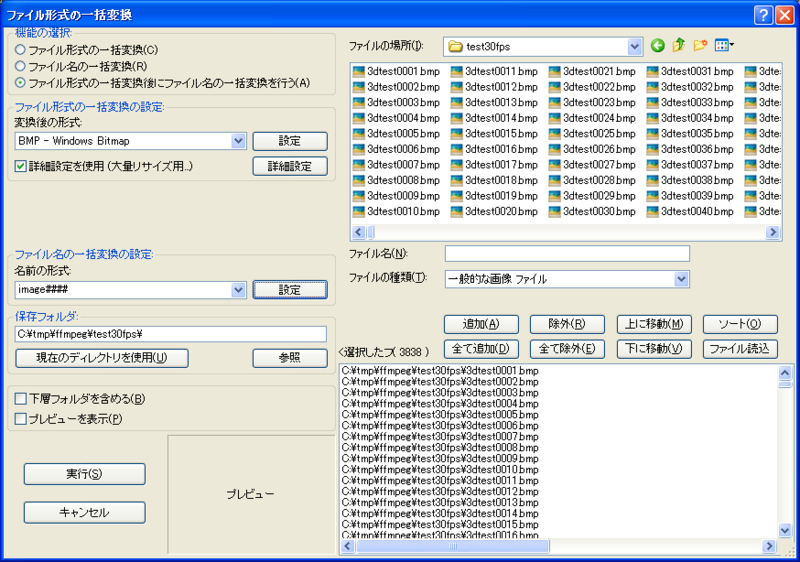Select file 3dtest0020.bmp in browser
This screenshot has width=800, height=562.
click(494, 211)
